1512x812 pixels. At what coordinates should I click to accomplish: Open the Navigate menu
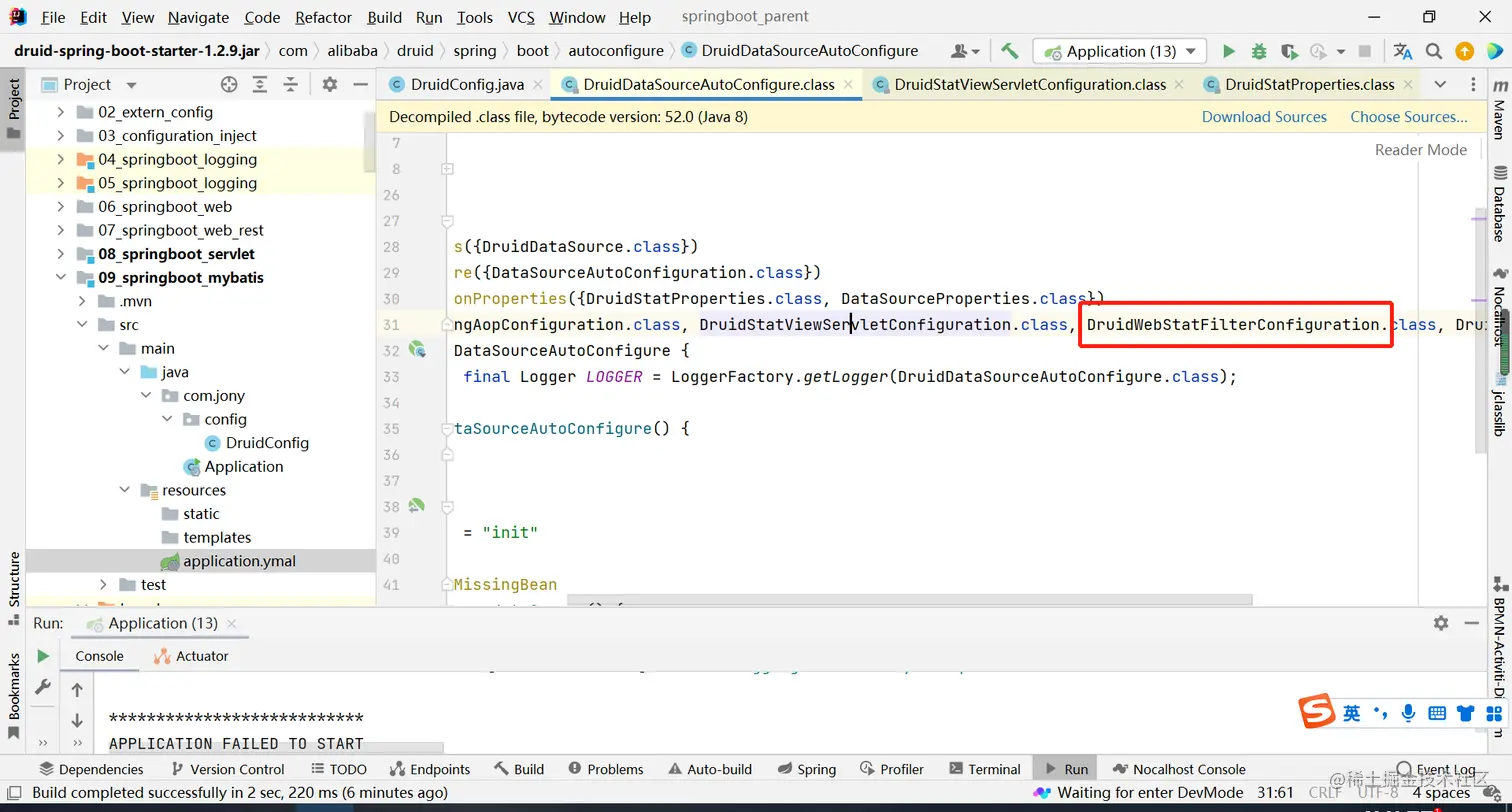[199, 17]
